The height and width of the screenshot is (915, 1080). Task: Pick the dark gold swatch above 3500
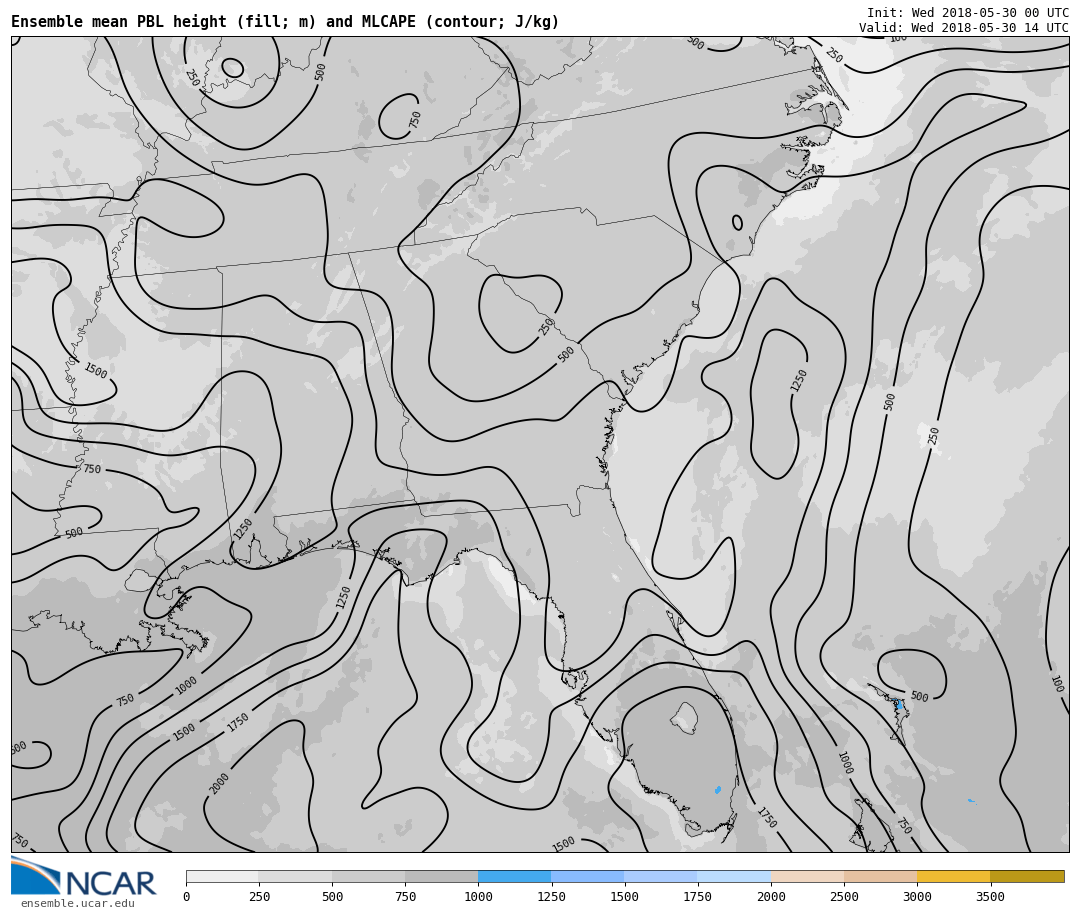(x=1027, y=876)
